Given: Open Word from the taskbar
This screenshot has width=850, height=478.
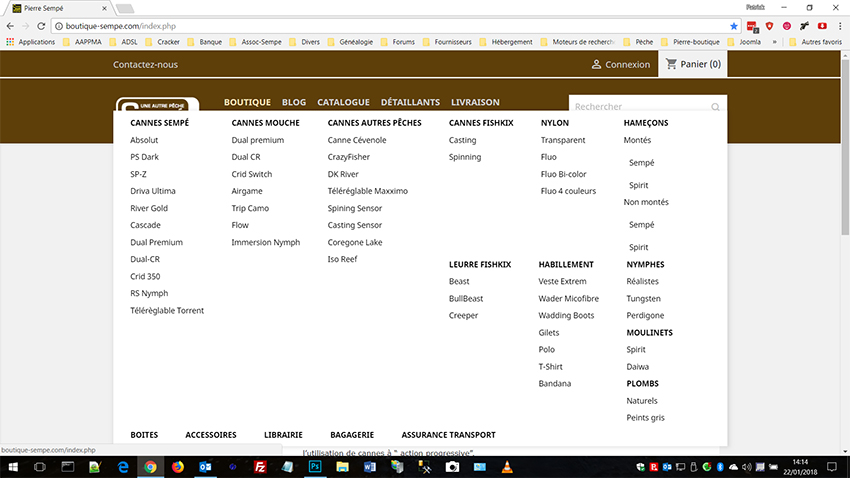Looking at the screenshot, I should click(370, 467).
